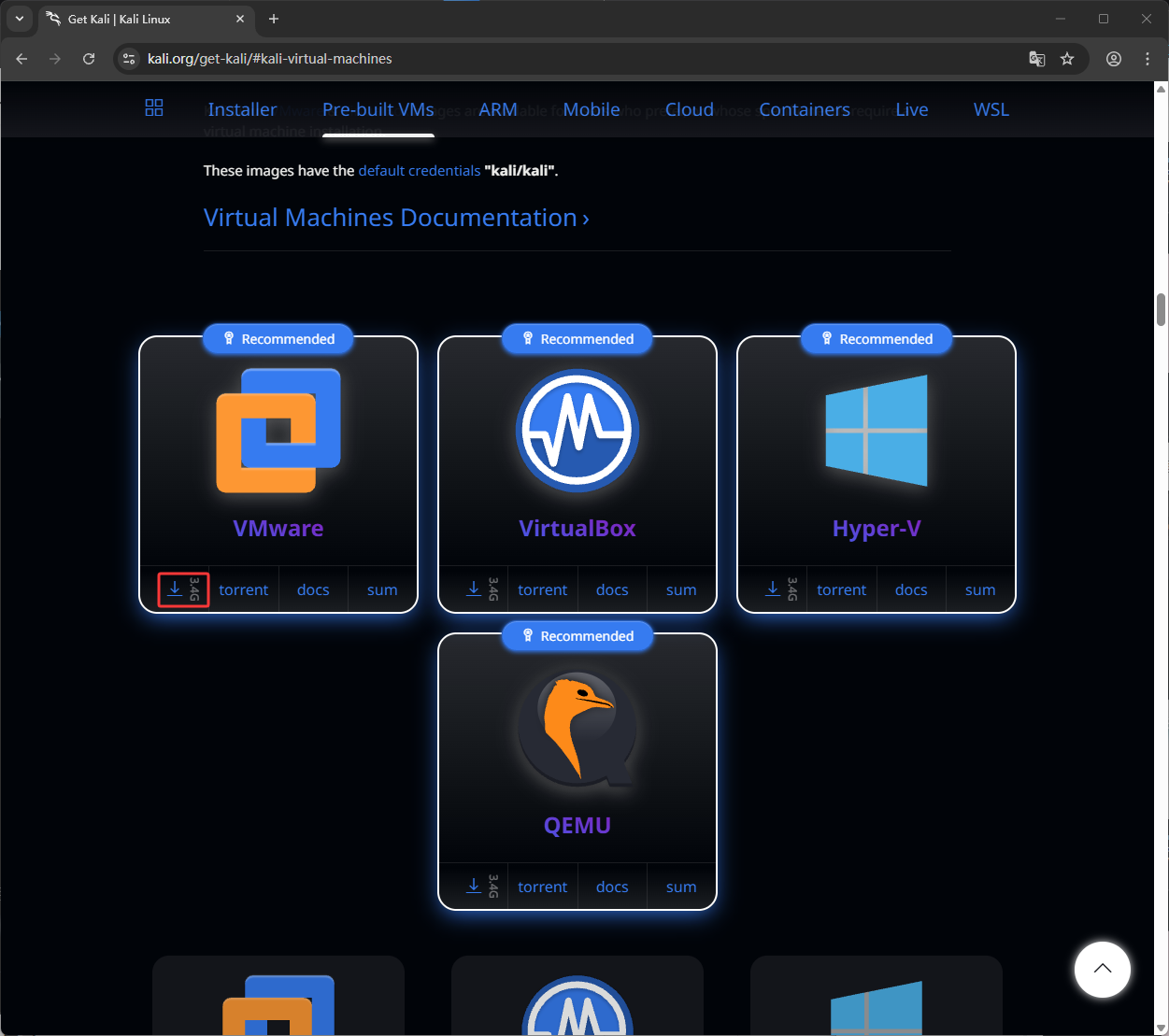Click the page vertical scrollbar thumb

coord(1162,309)
